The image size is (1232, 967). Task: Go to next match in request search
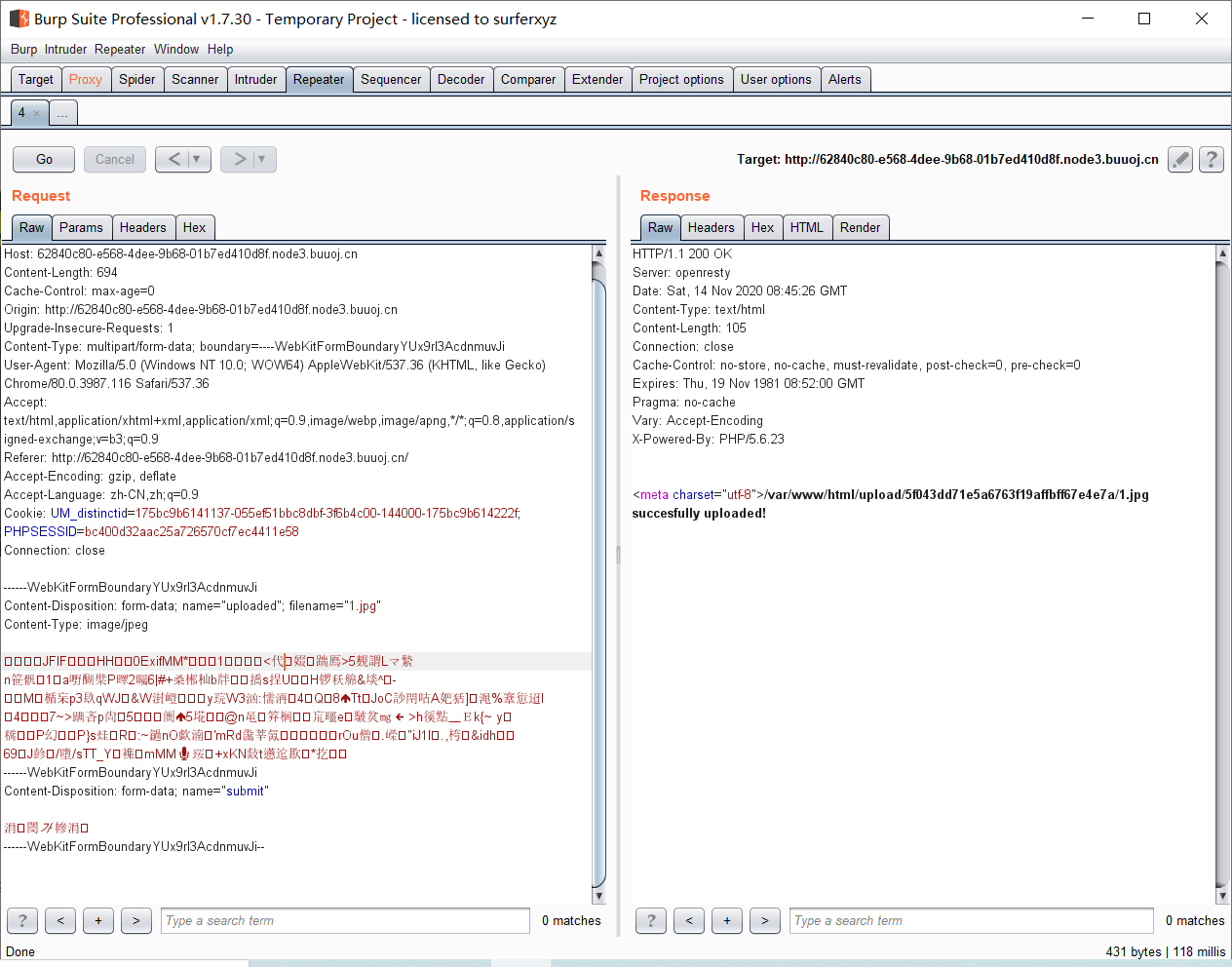(x=136, y=920)
